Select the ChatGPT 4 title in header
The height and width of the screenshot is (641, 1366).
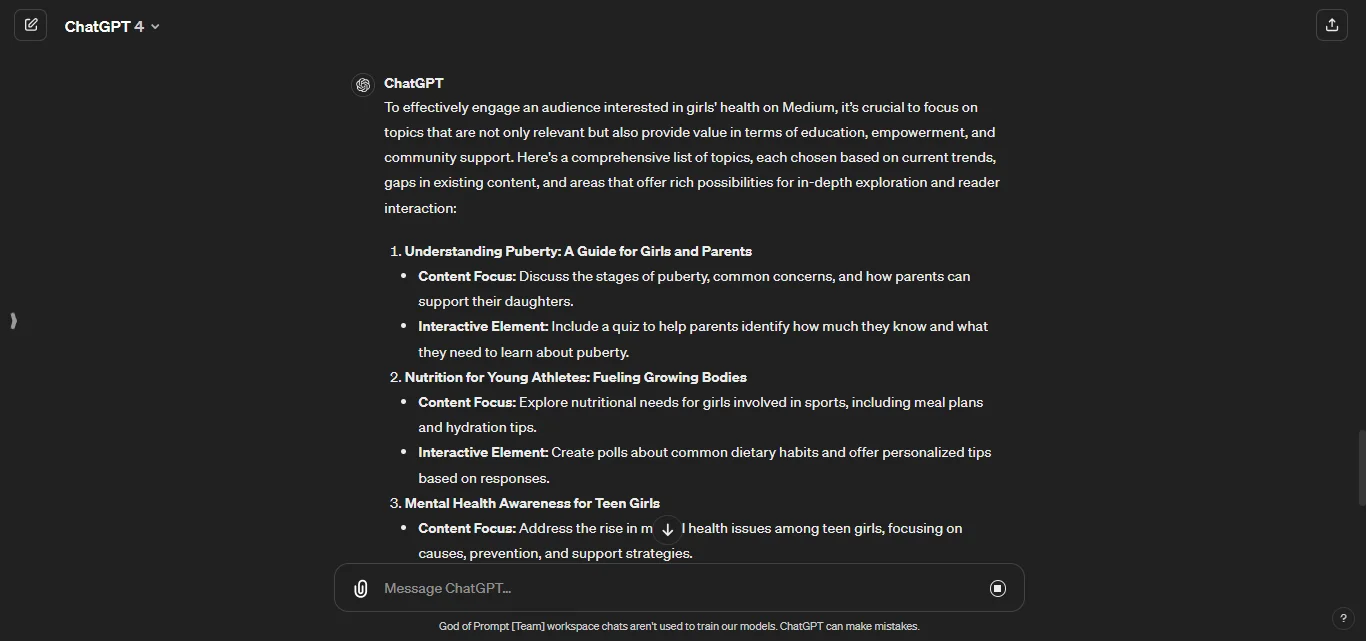(x=104, y=26)
